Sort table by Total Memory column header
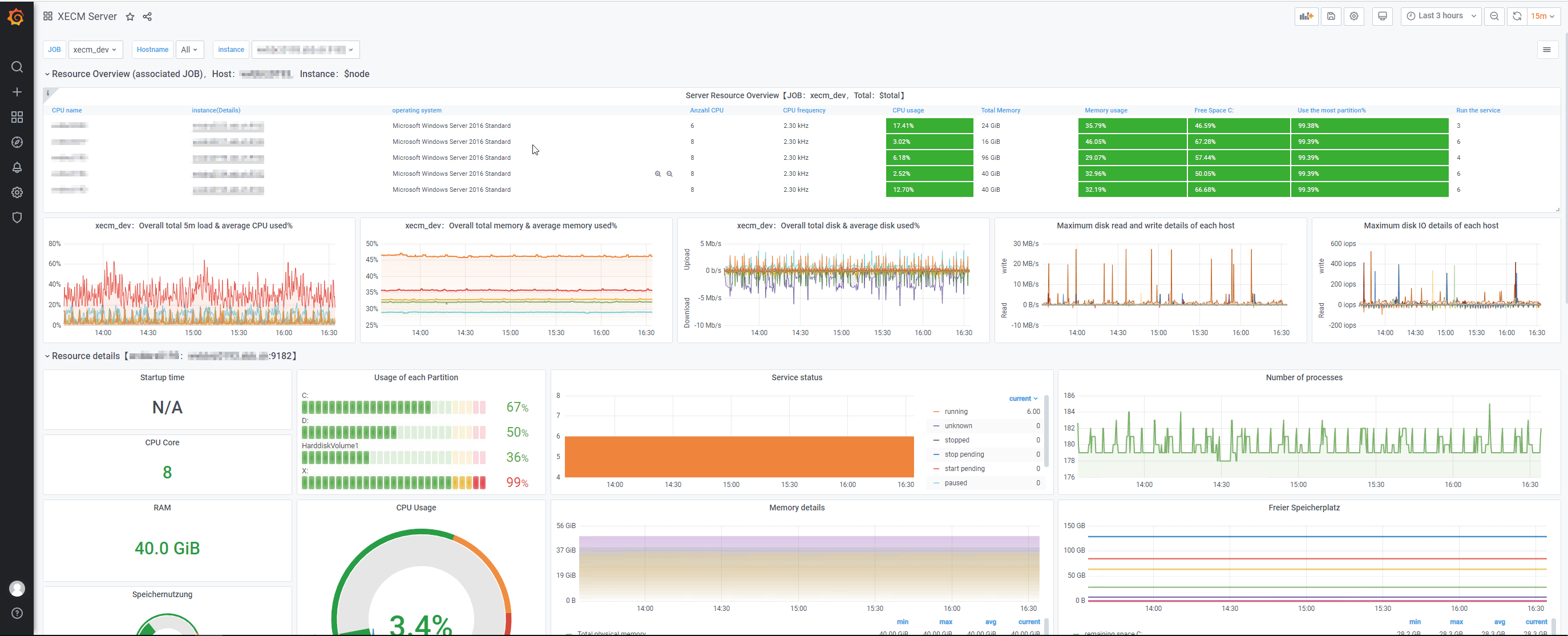Image resolution: width=1568 pixels, height=636 pixels. [1000, 111]
